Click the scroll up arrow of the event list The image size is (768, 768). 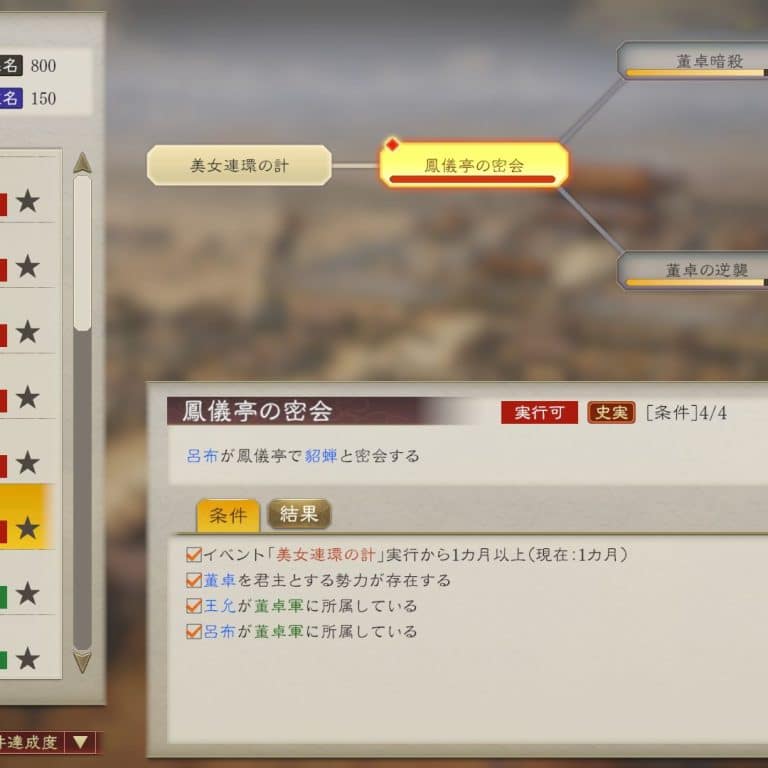point(82,163)
